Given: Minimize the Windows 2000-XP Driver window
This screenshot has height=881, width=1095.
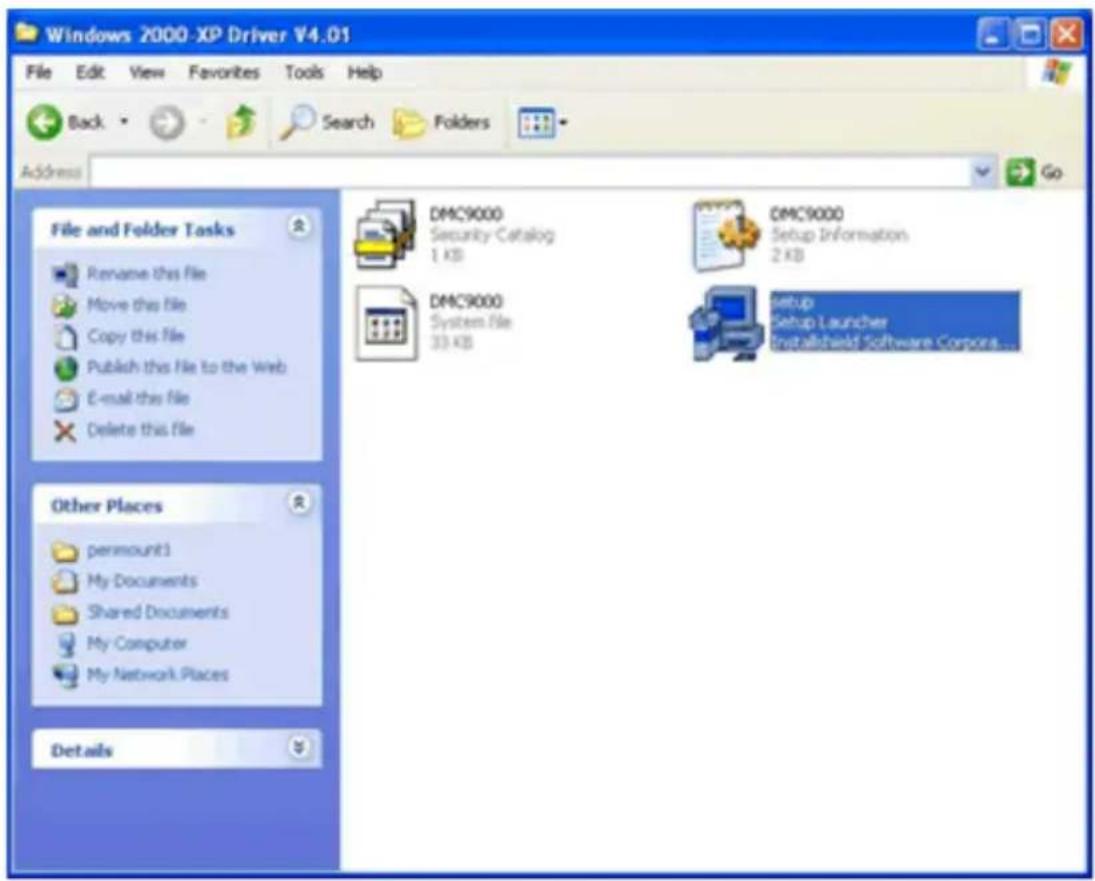Looking at the screenshot, I should 993,35.
